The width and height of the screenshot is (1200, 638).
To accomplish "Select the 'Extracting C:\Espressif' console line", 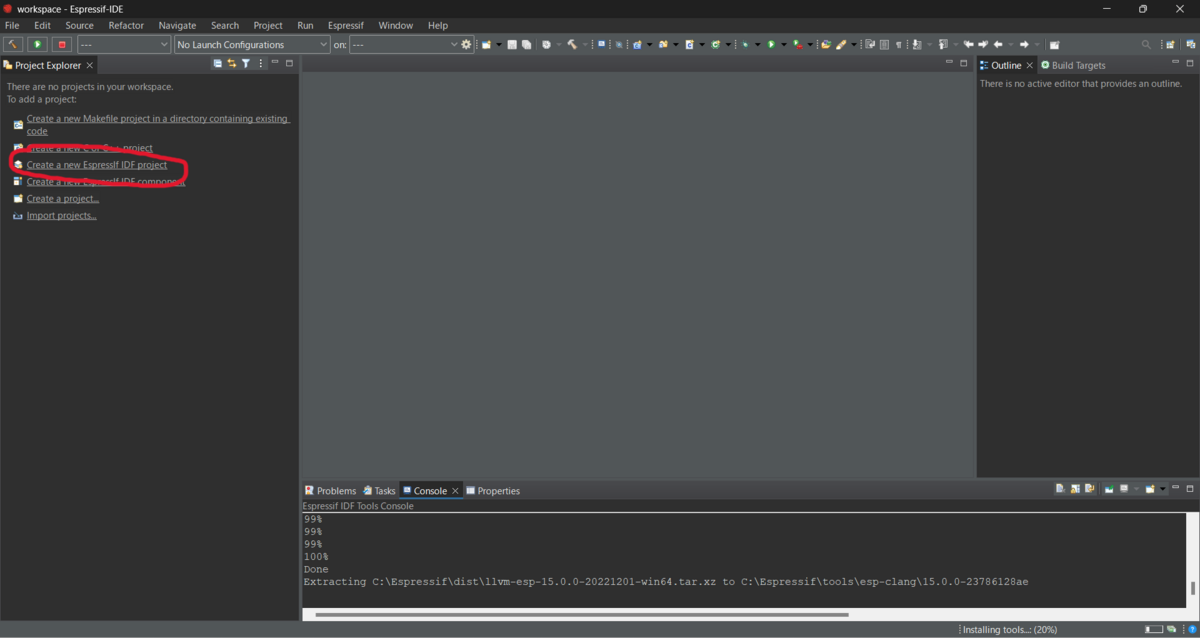I will point(666,582).
